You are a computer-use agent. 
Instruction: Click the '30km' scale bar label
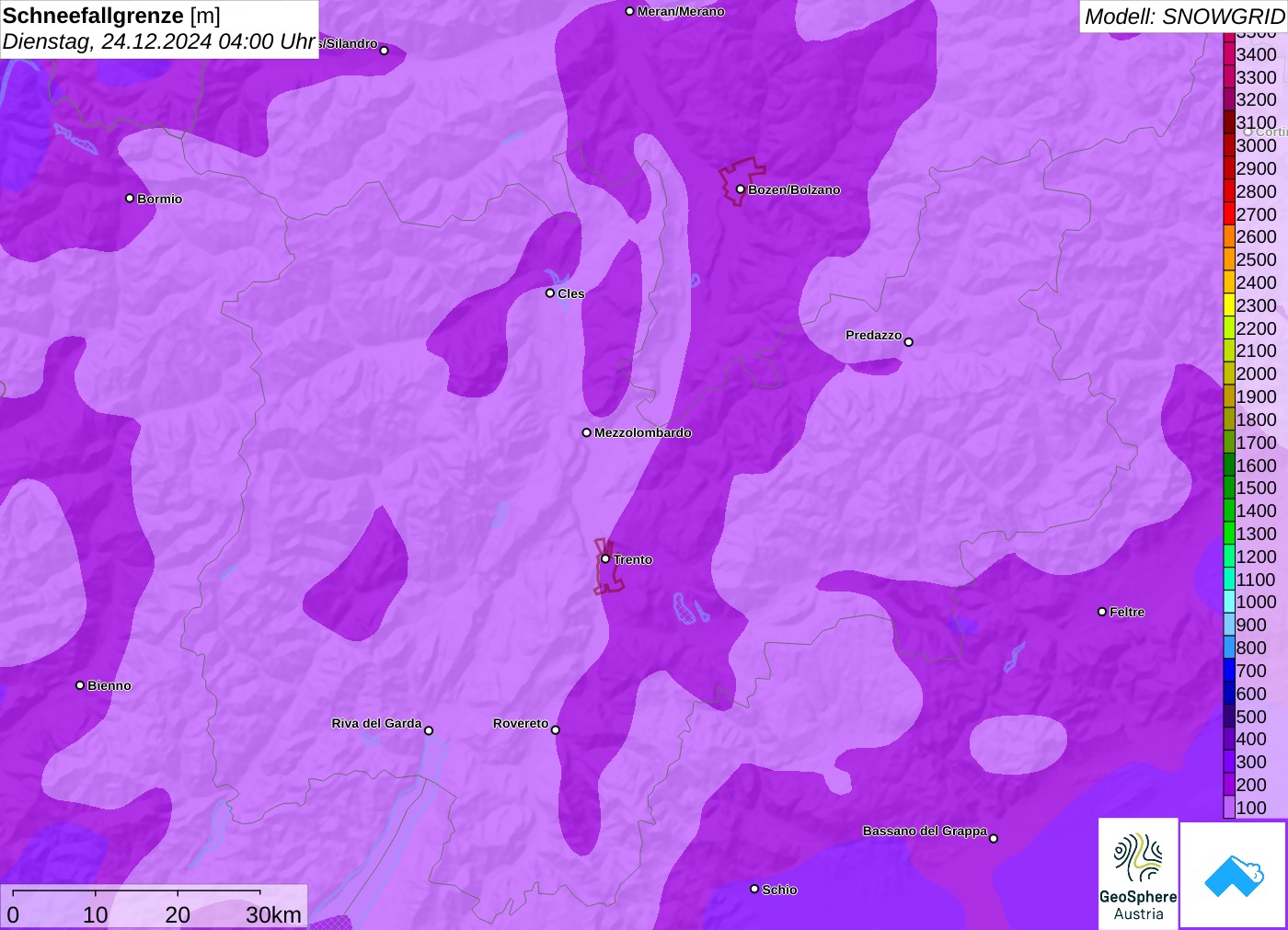coord(273,915)
